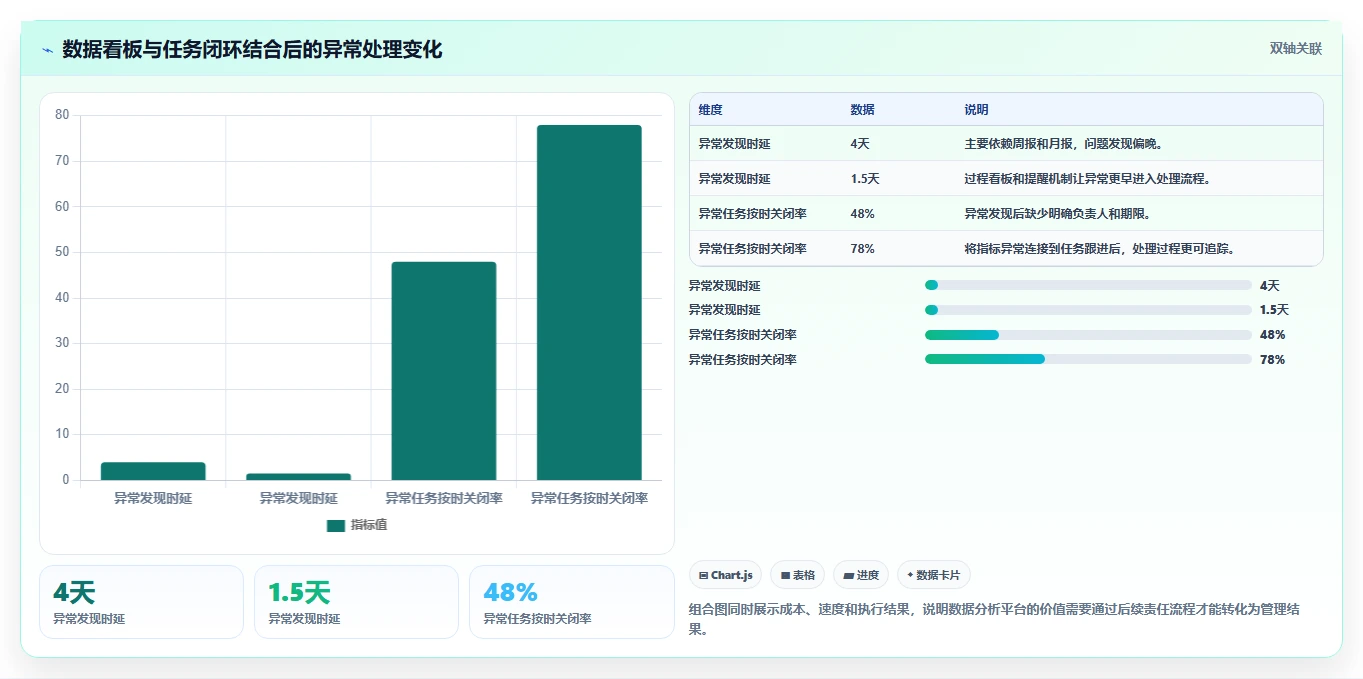Click the 双轴关联 label in the header

click(1296, 49)
